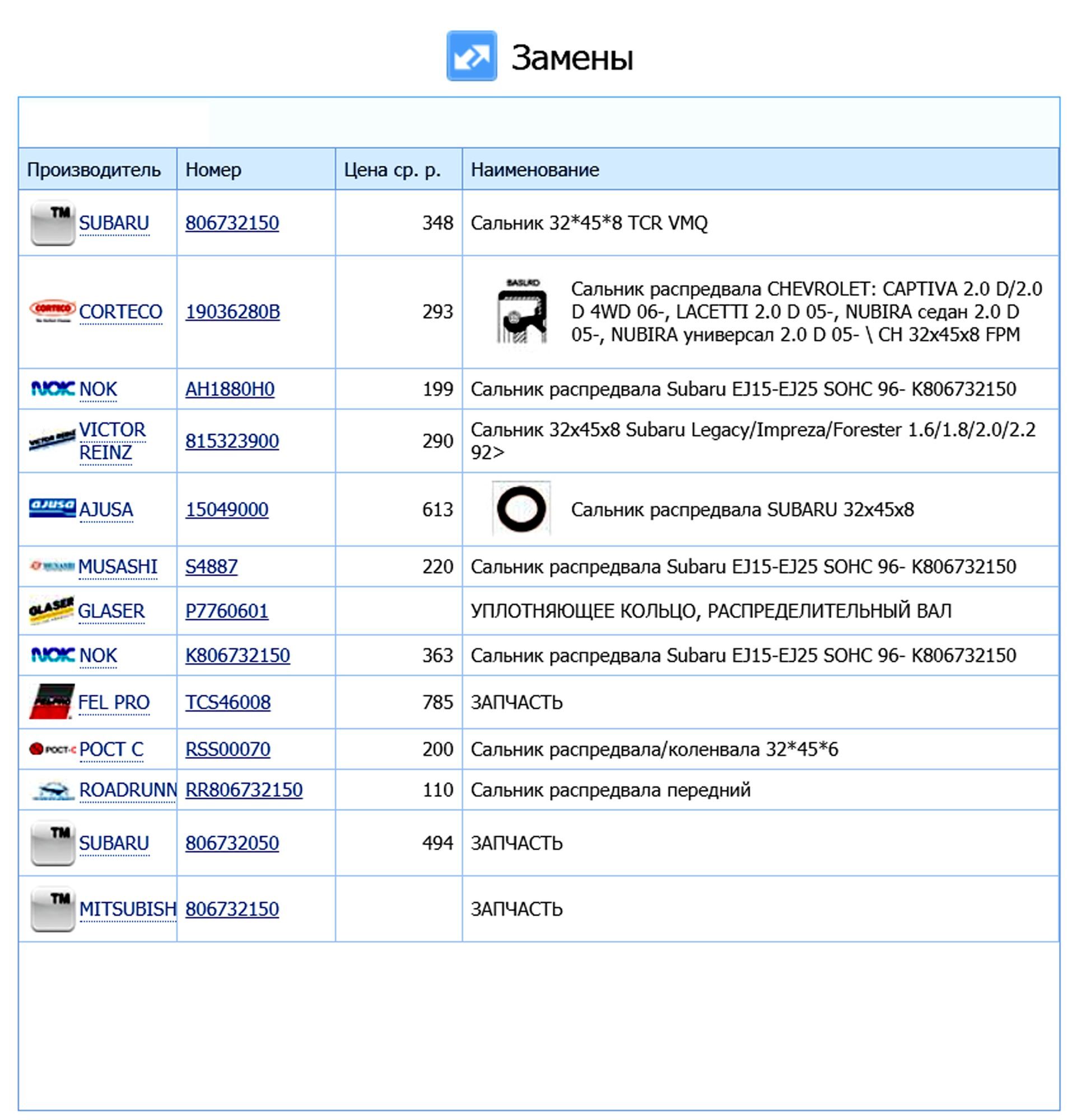Open the CORTECO manufacturer link
Image resolution: width=1067 pixels, height=1120 pixels.
point(120,311)
